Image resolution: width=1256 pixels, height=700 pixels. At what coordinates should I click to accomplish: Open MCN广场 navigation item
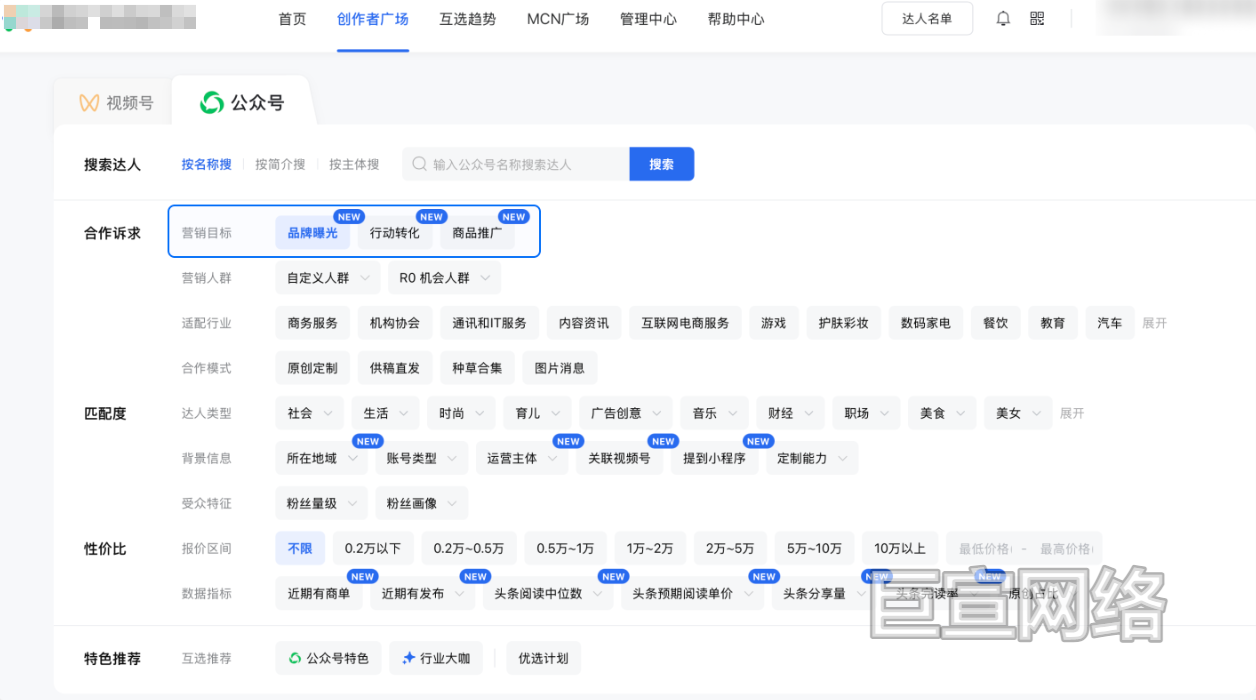tap(558, 19)
